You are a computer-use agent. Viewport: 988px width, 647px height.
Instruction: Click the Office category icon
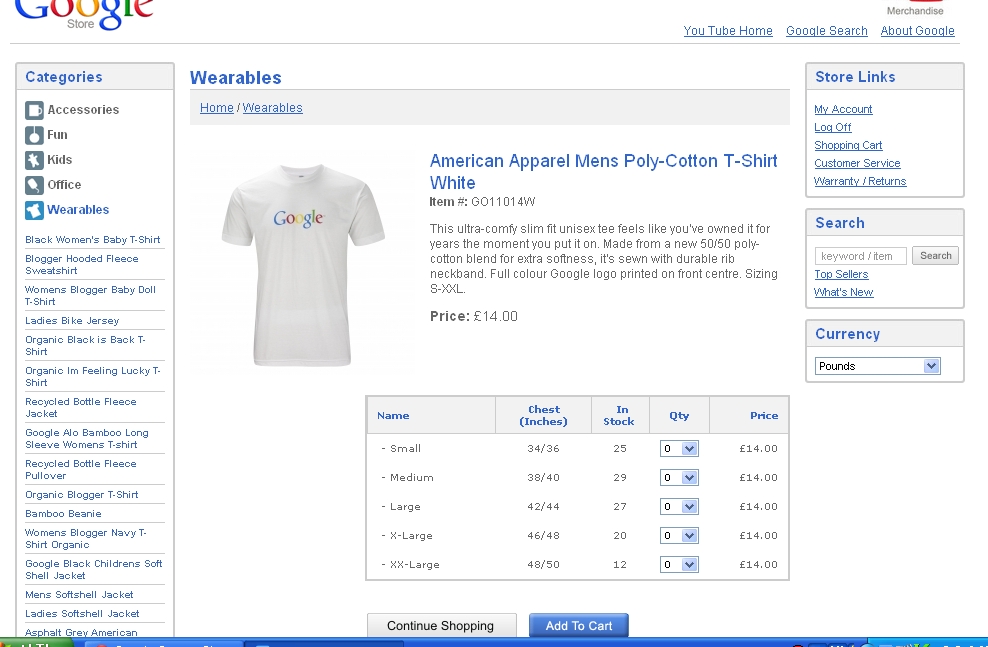point(34,185)
